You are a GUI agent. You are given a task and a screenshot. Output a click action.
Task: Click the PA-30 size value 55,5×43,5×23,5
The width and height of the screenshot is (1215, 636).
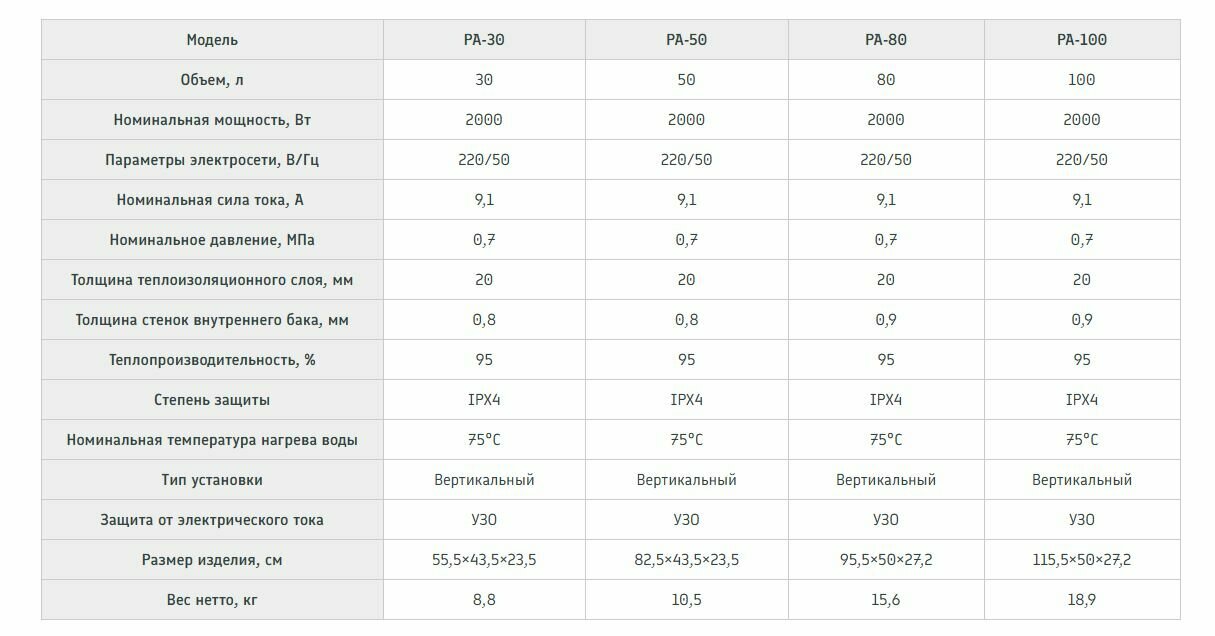[x=484, y=560]
